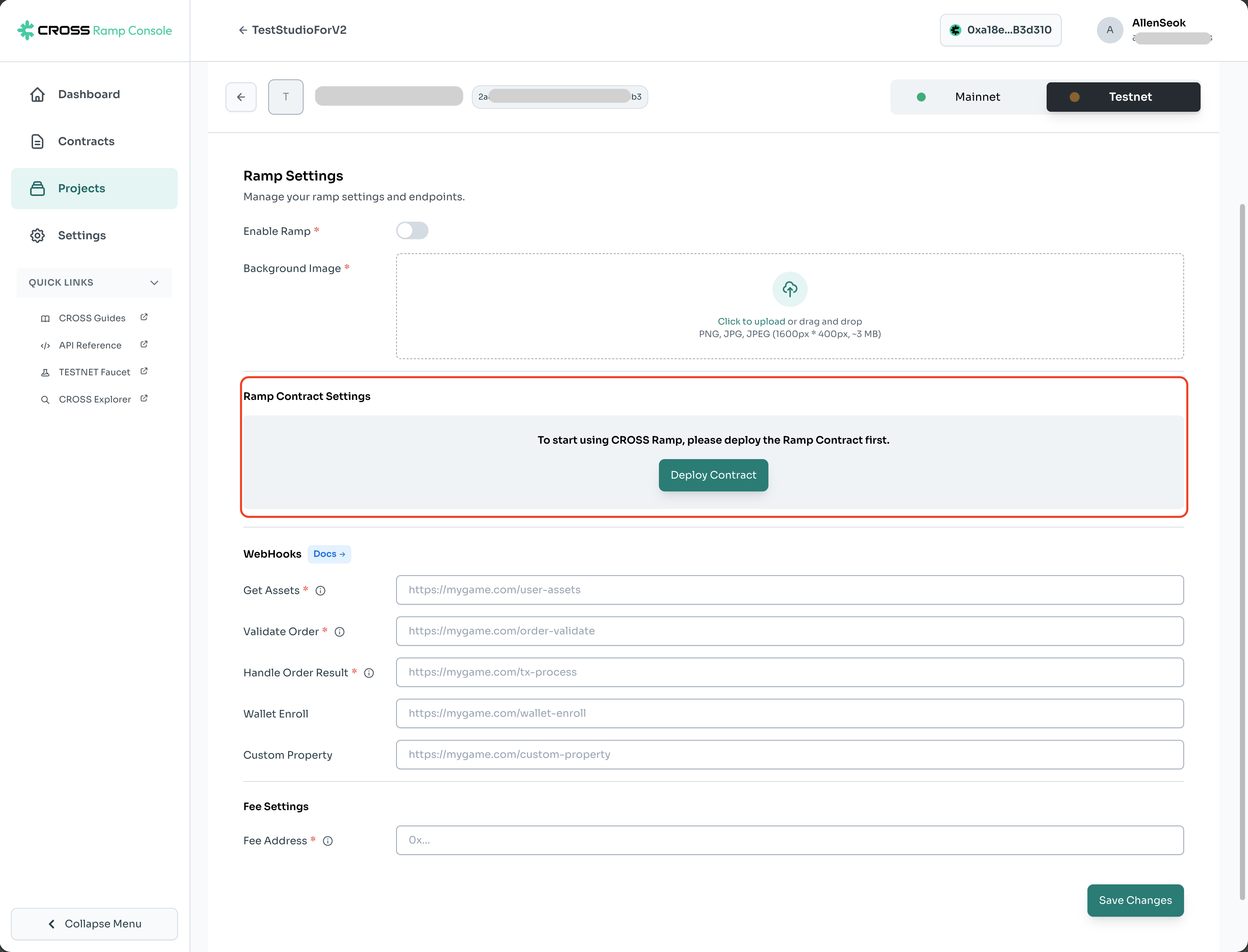Open the Dashboard sidebar item

pyautogui.click(x=89, y=94)
